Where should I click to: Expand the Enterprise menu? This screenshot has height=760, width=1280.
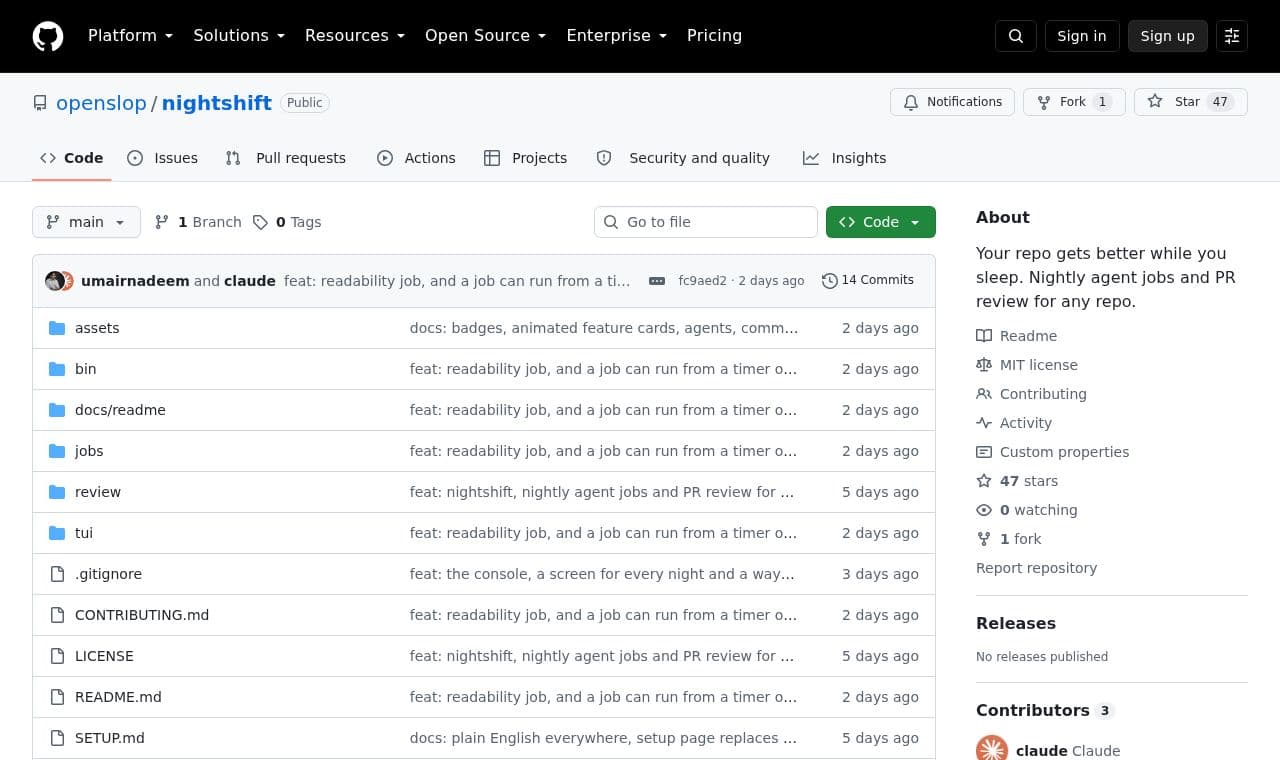[x=616, y=36]
